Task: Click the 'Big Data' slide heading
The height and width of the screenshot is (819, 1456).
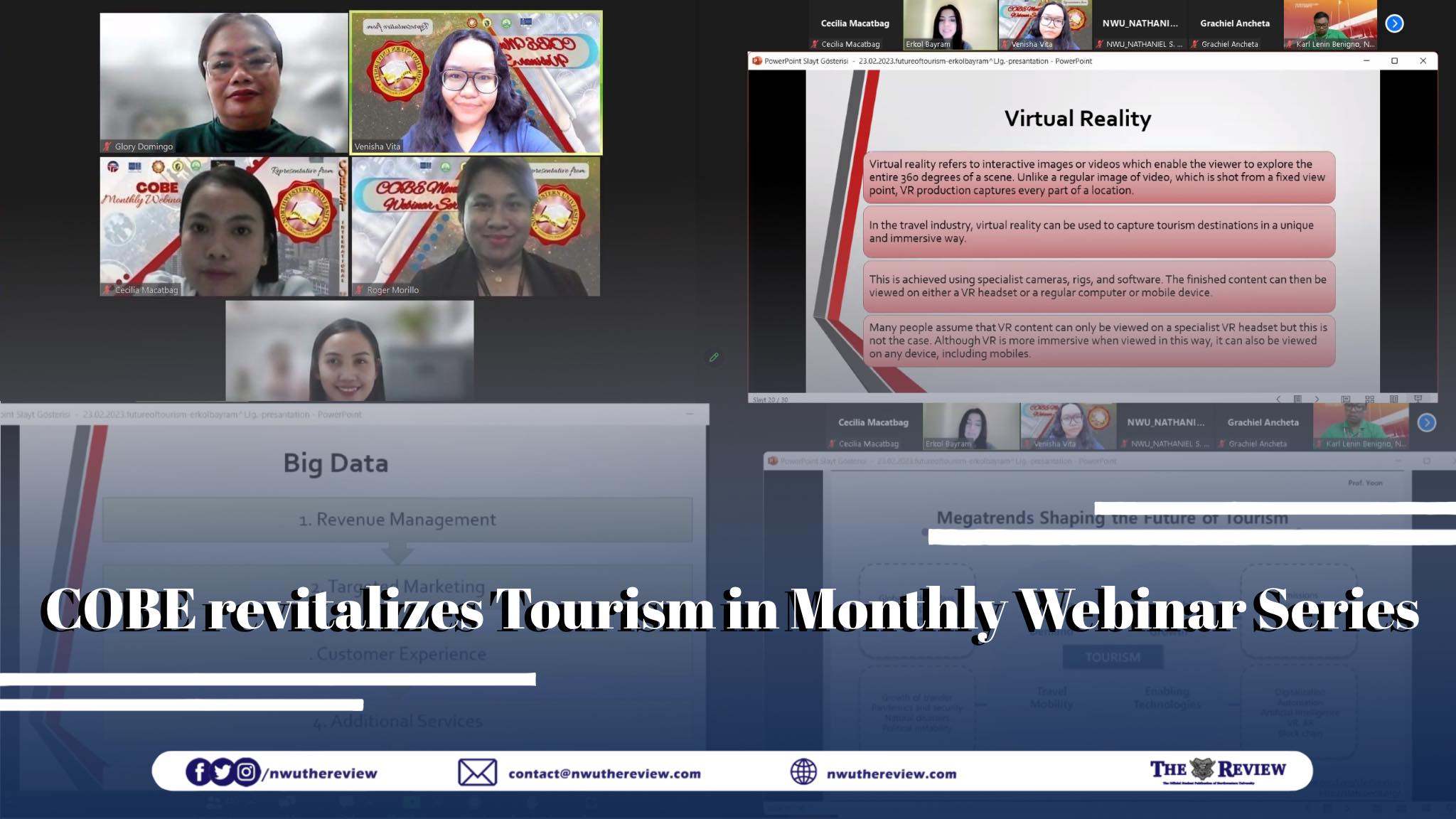Action: (x=336, y=464)
